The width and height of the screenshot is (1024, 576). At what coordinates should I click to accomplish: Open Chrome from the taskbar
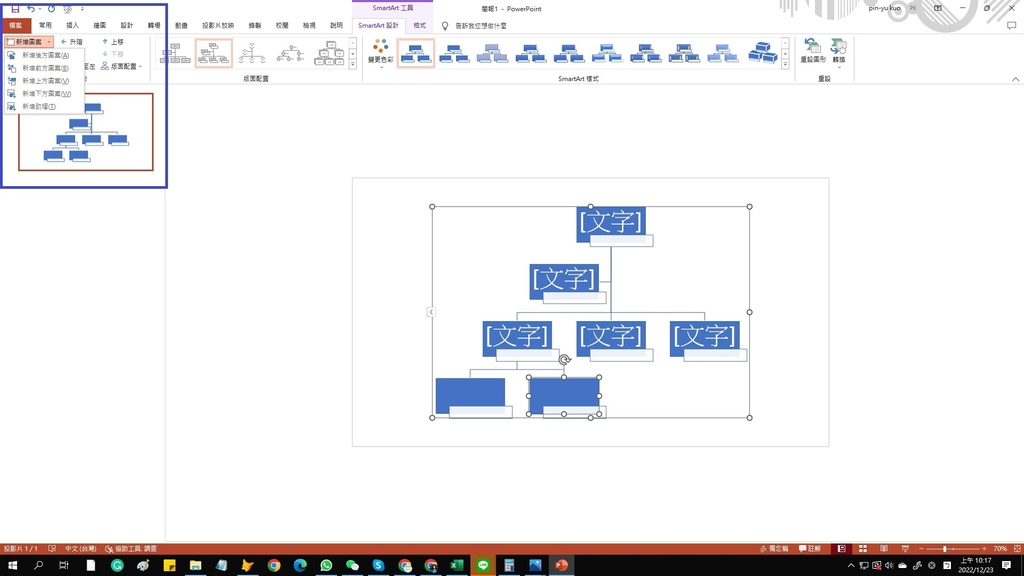click(274, 566)
